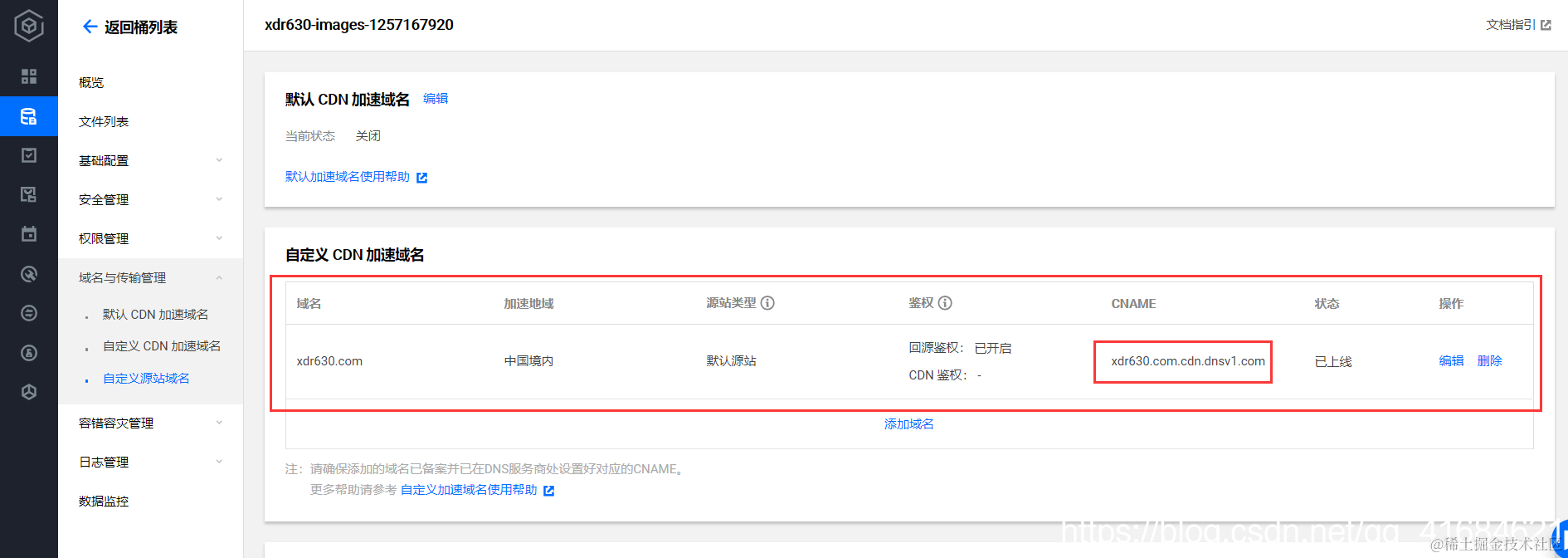This screenshot has width=1568, height=558.
Task: Click the CNAME value xdr630.com.cdn.dnsv1.com
Action: [x=1188, y=361]
